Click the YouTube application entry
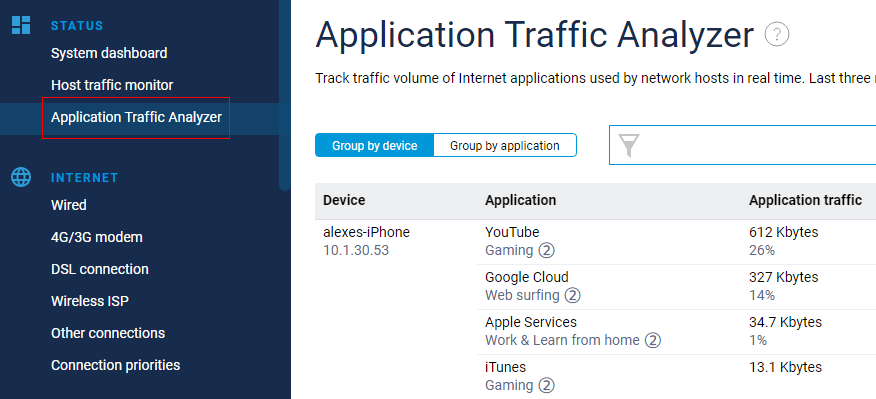The image size is (876, 399). tap(512, 232)
